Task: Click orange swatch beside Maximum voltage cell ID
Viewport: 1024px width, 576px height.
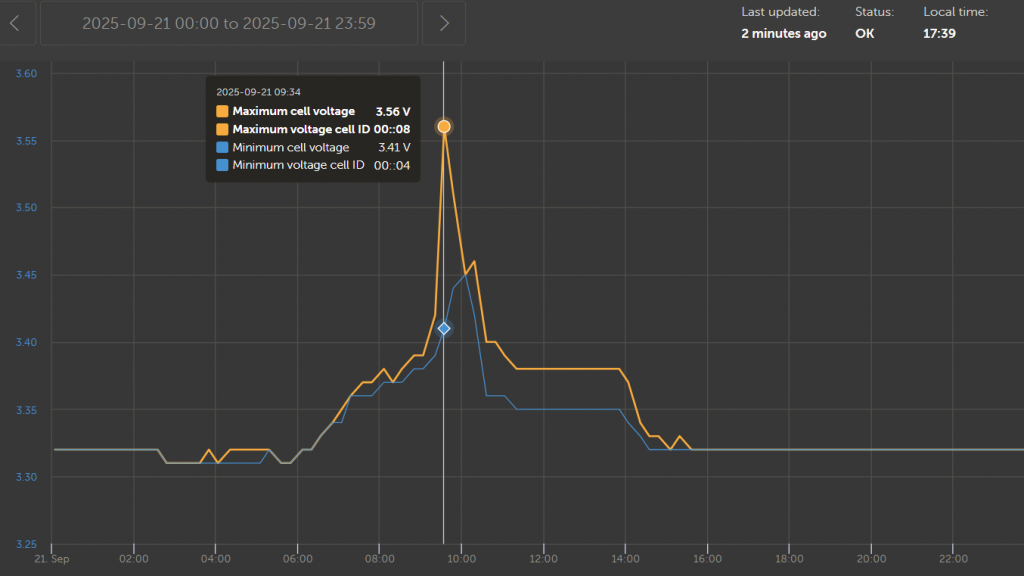Action: pyautogui.click(x=222, y=129)
